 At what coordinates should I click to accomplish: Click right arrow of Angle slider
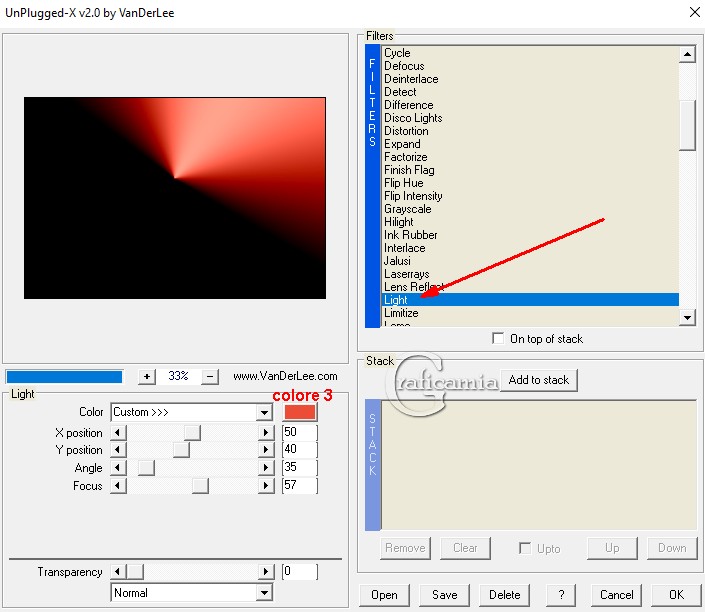point(266,468)
